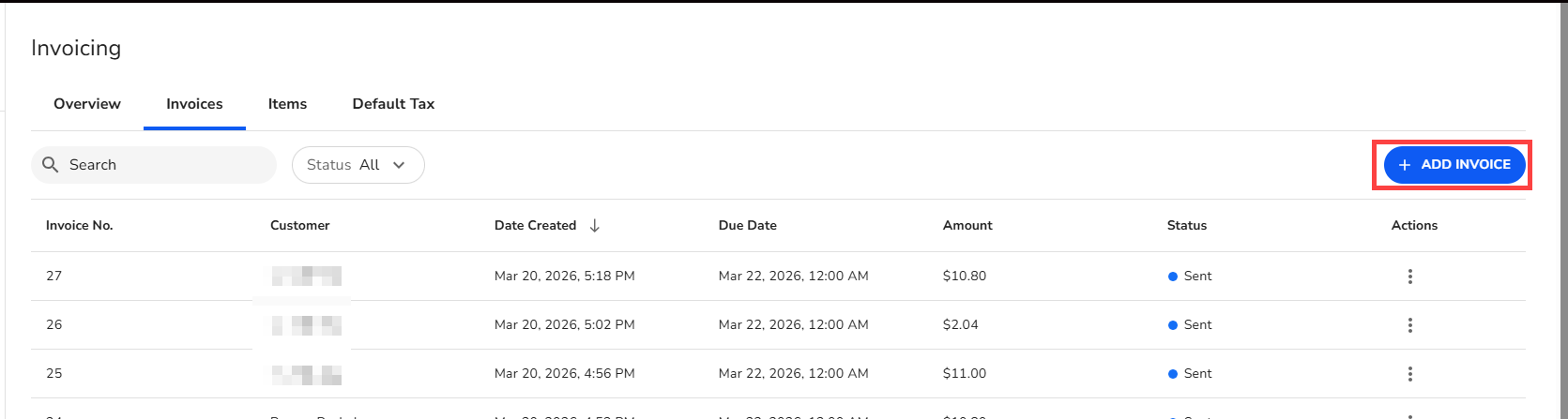Expand the Status All filter dropdown
Screen dimensions: 1568x419
(x=358, y=165)
